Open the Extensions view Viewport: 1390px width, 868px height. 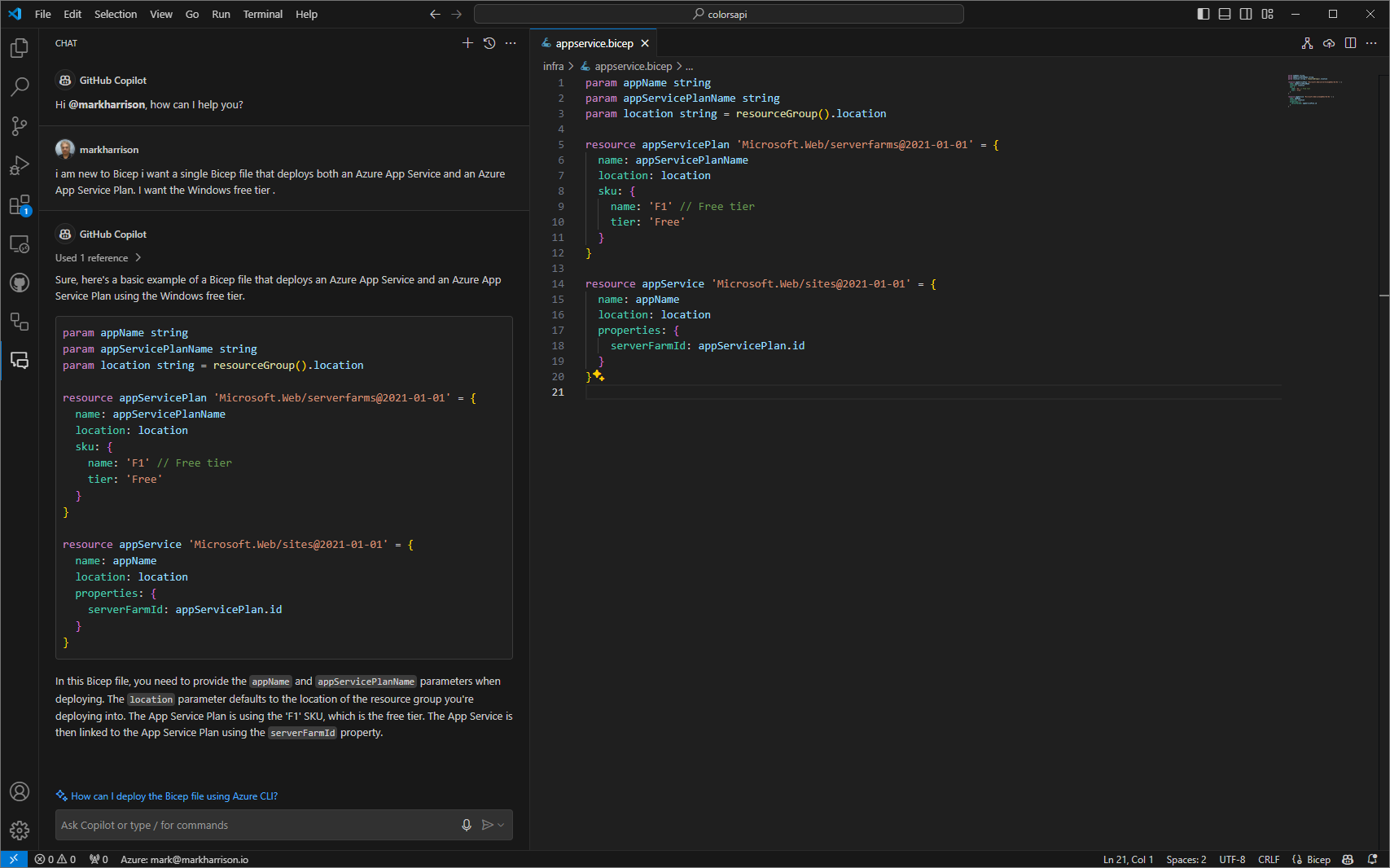coord(20,204)
